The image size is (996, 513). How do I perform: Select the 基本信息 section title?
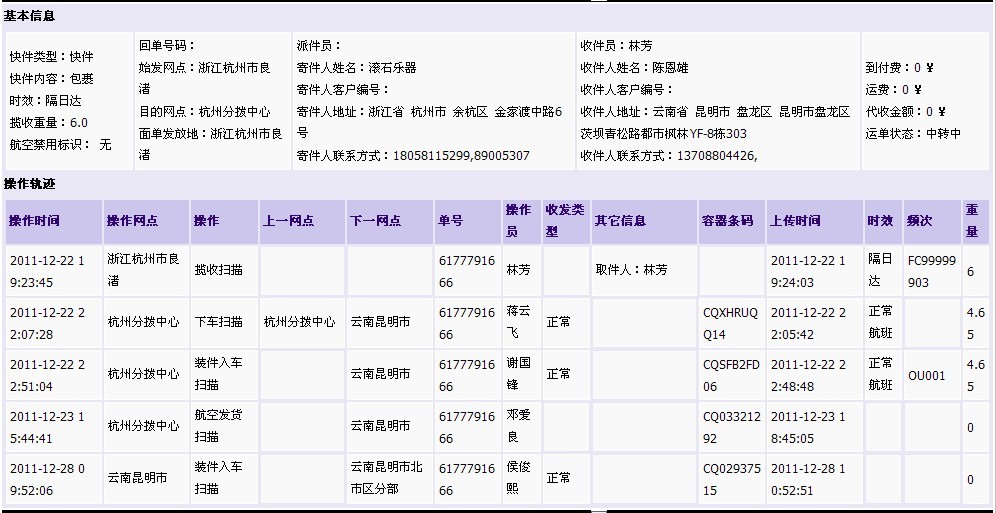29,17
